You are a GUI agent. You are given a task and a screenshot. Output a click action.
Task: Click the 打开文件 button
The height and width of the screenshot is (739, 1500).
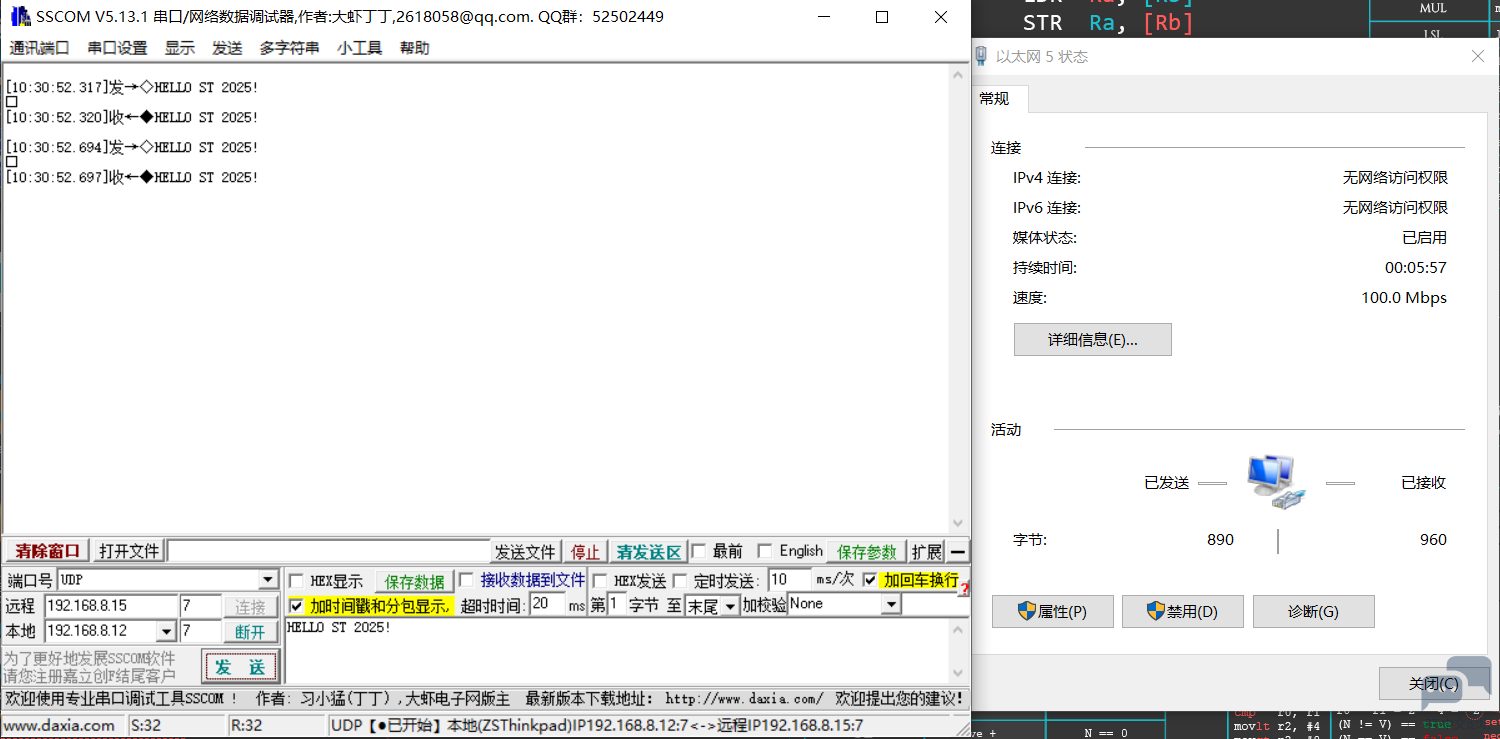click(129, 552)
